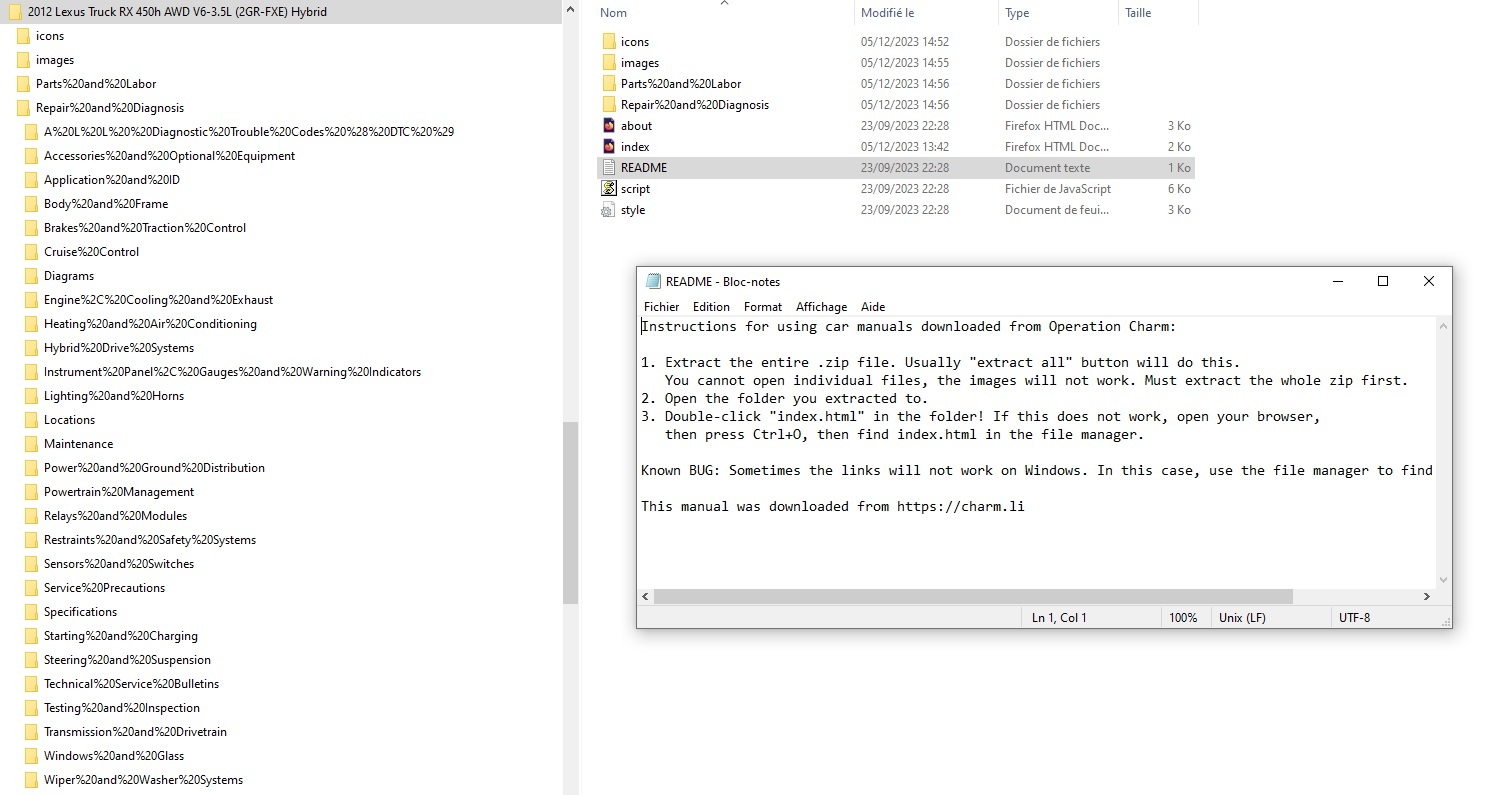Select Wiper%20and%20Washer%20Systems tree folder

point(143,780)
